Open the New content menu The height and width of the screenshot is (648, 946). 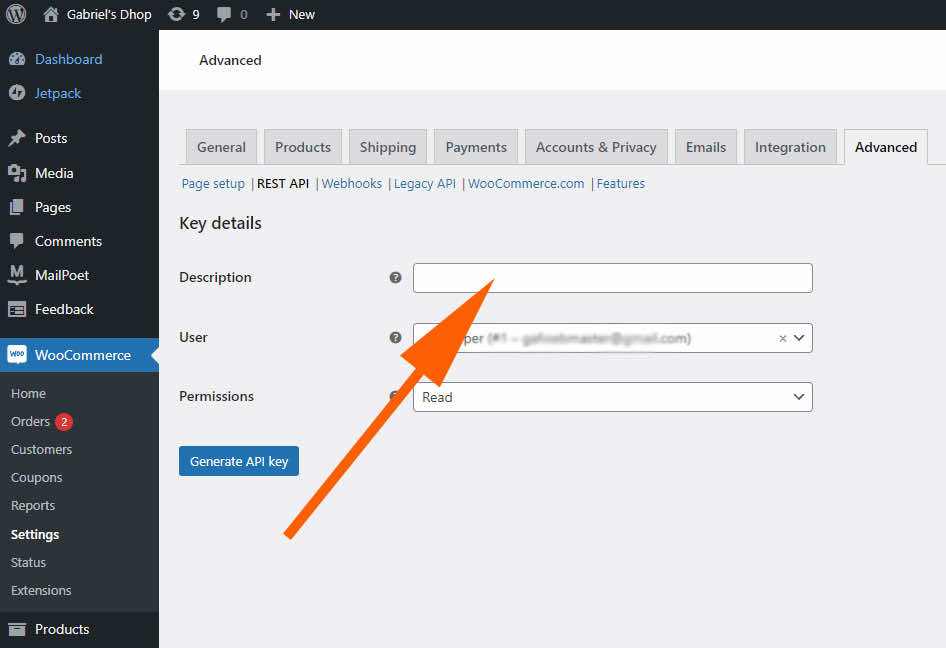point(302,14)
